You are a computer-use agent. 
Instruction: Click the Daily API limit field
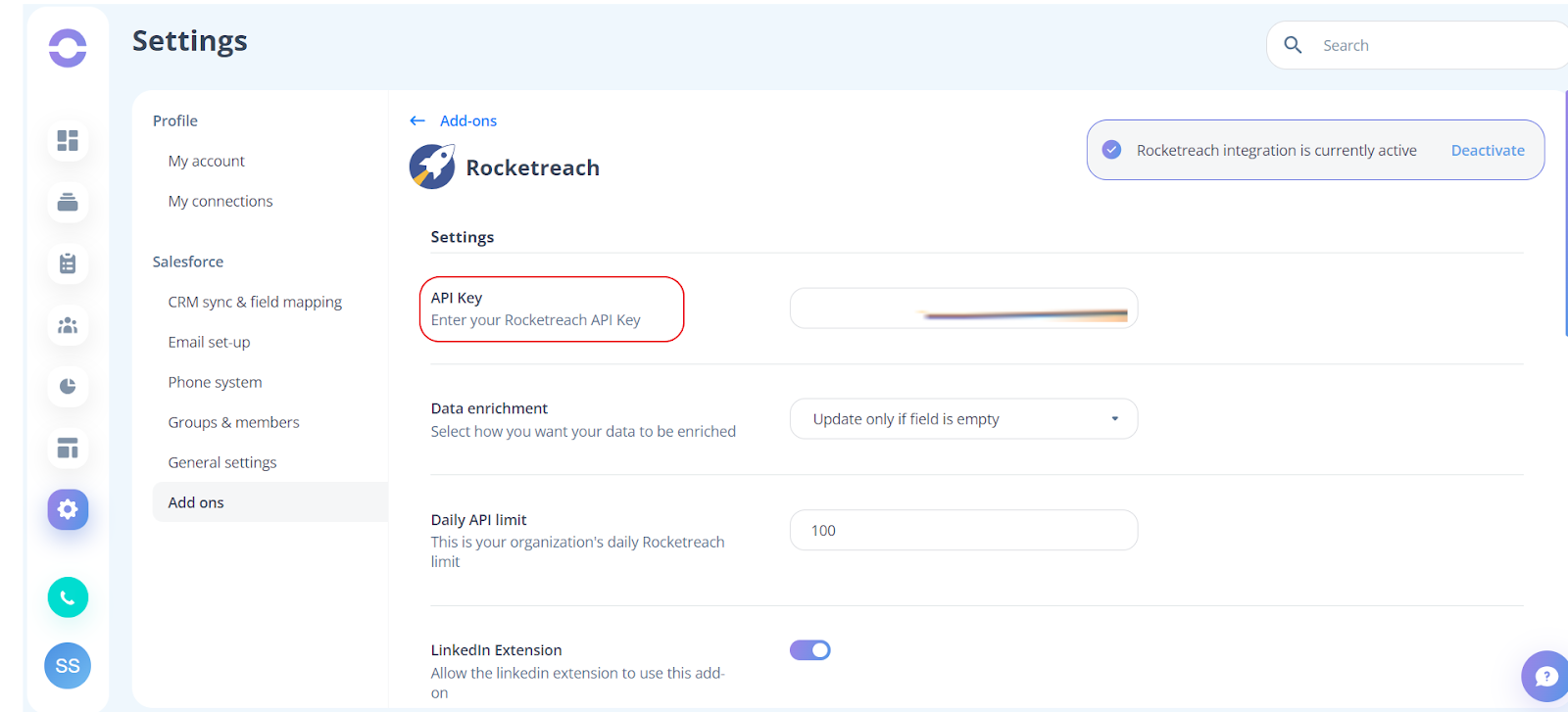tap(963, 530)
